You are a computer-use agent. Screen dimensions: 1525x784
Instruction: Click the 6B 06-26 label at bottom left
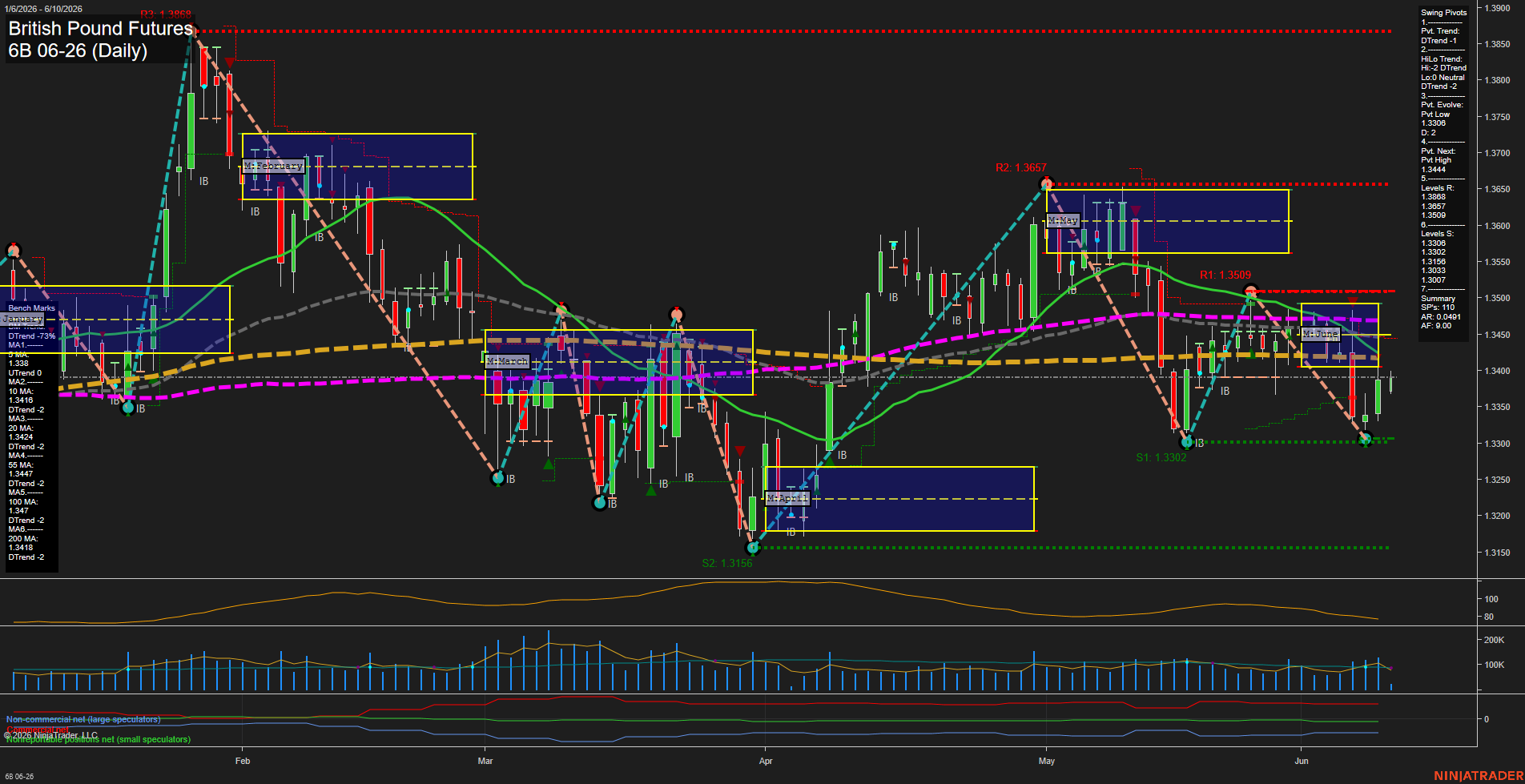click(19, 777)
